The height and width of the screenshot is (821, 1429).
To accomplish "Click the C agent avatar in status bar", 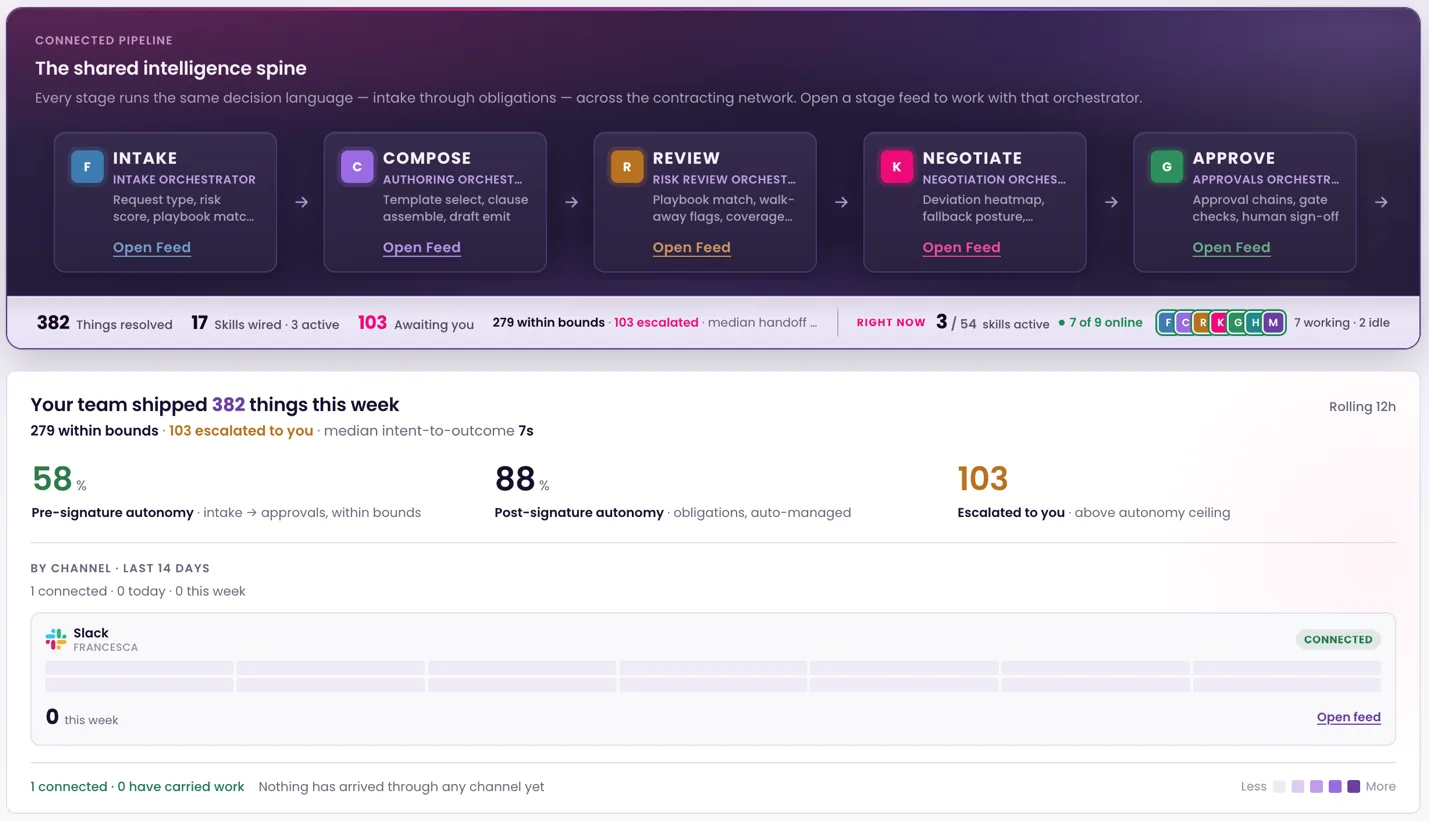I will [1185, 323].
